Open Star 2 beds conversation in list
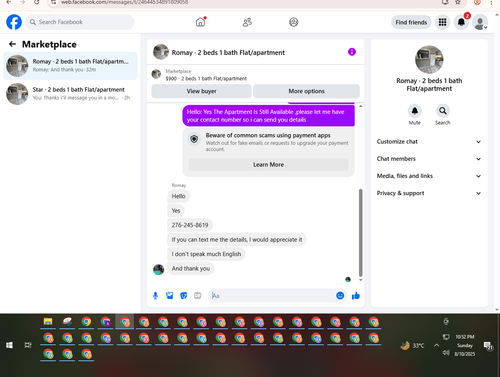The width and height of the screenshot is (500, 377). coord(70,94)
